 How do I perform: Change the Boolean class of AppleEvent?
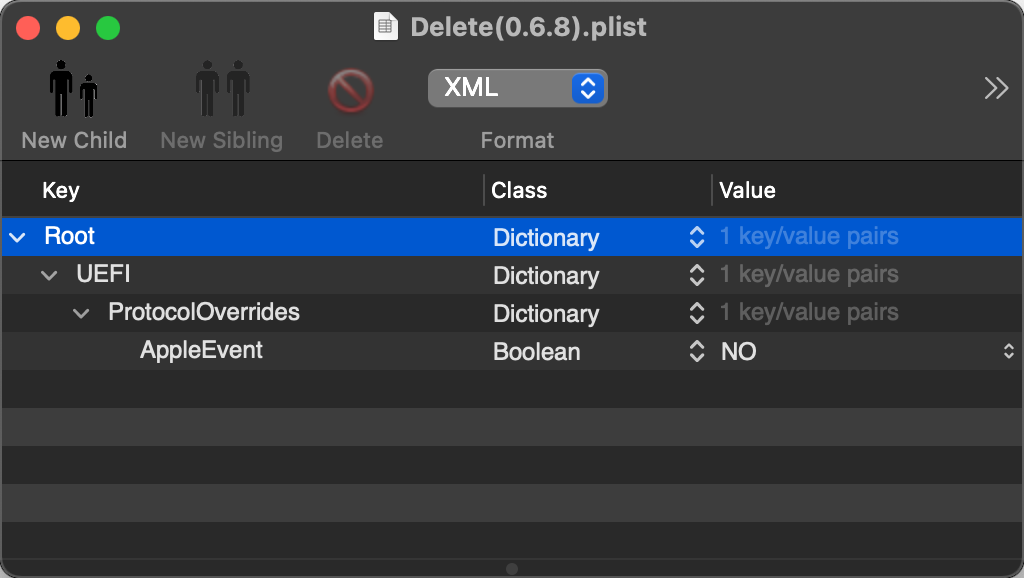click(x=697, y=351)
